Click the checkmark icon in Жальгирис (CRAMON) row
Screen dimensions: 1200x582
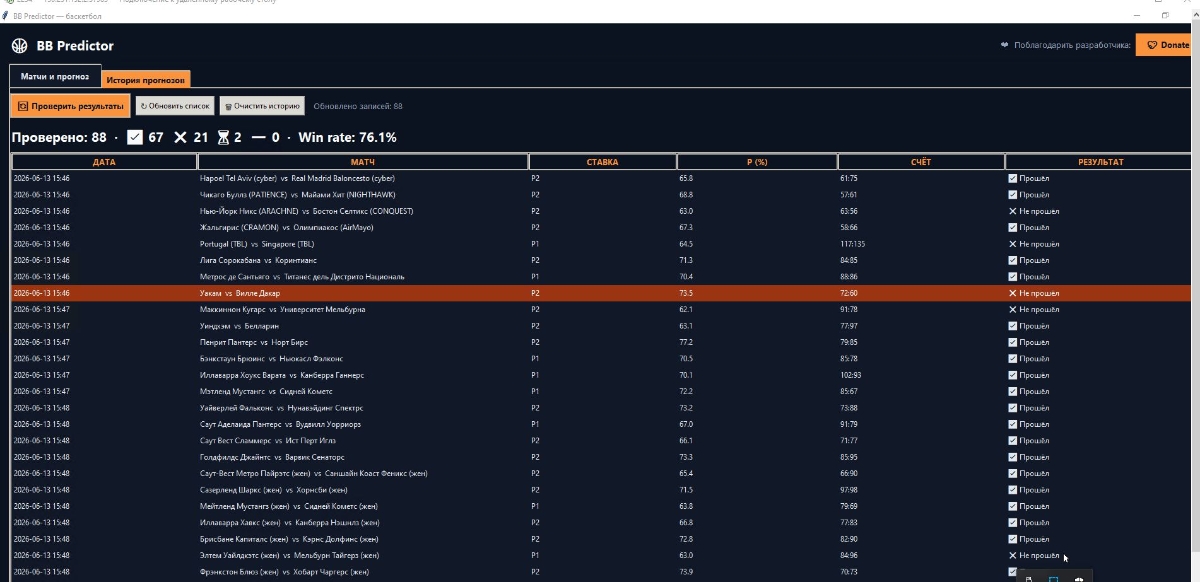click(1013, 228)
